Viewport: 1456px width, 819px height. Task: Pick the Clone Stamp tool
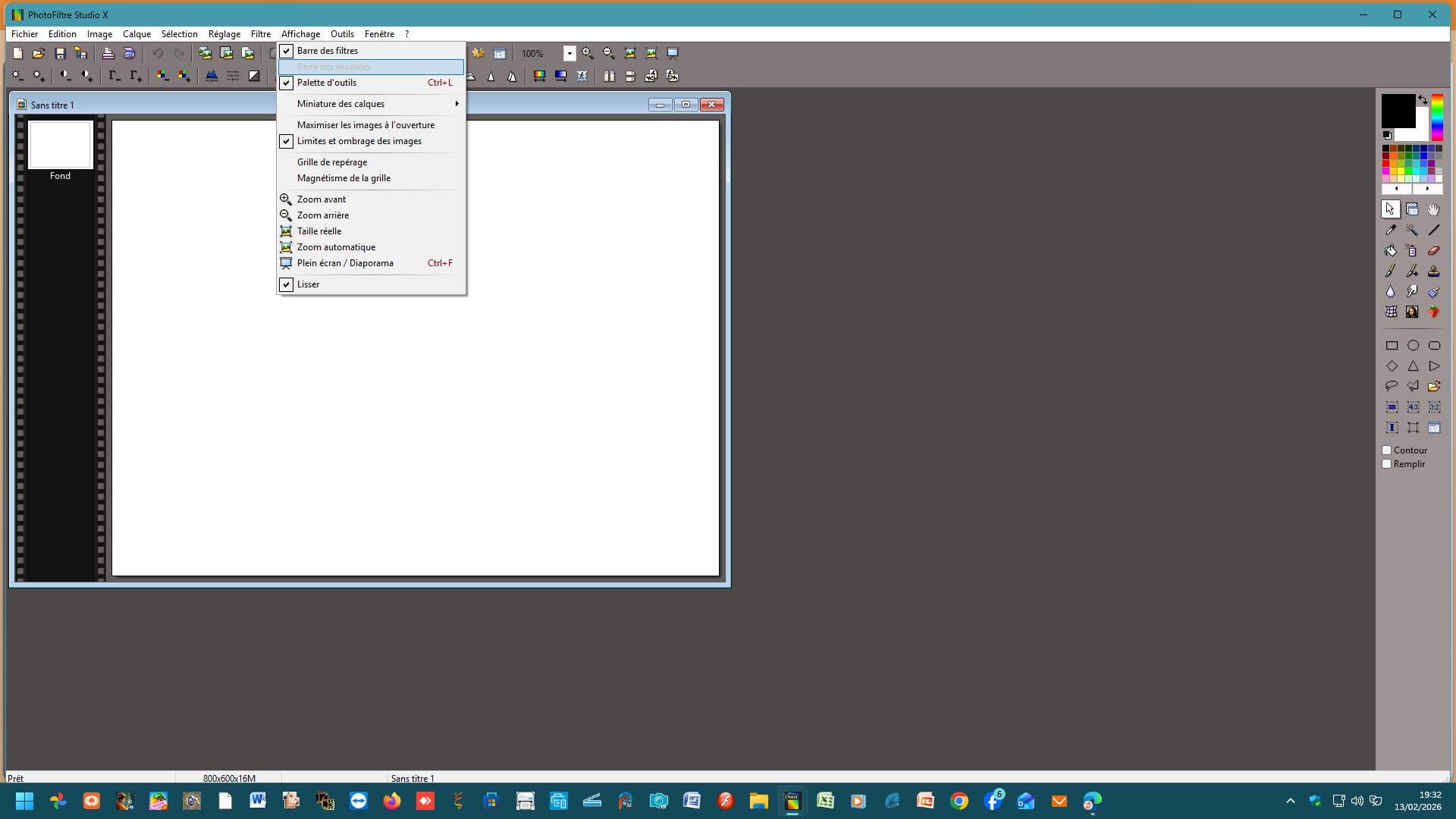[1433, 271]
